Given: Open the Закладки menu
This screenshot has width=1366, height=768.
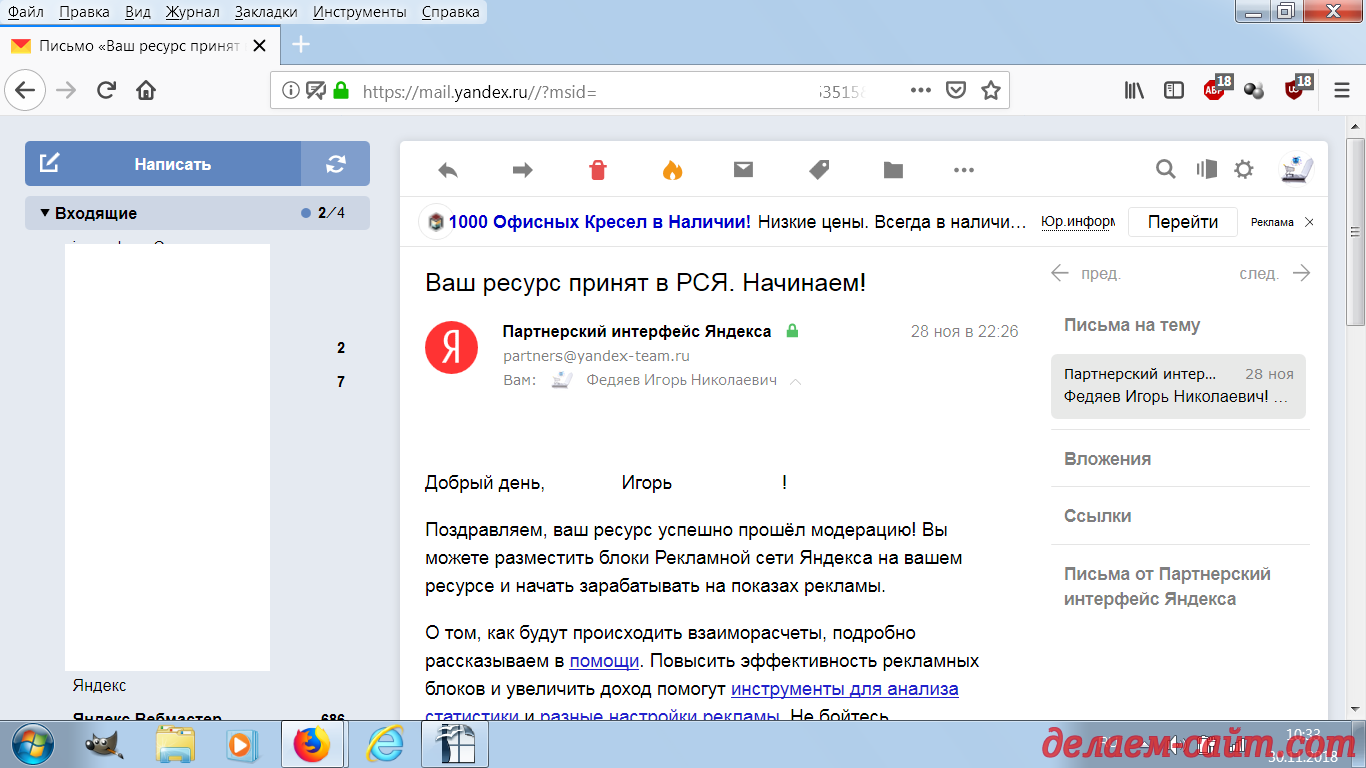Looking at the screenshot, I should point(266,12).
